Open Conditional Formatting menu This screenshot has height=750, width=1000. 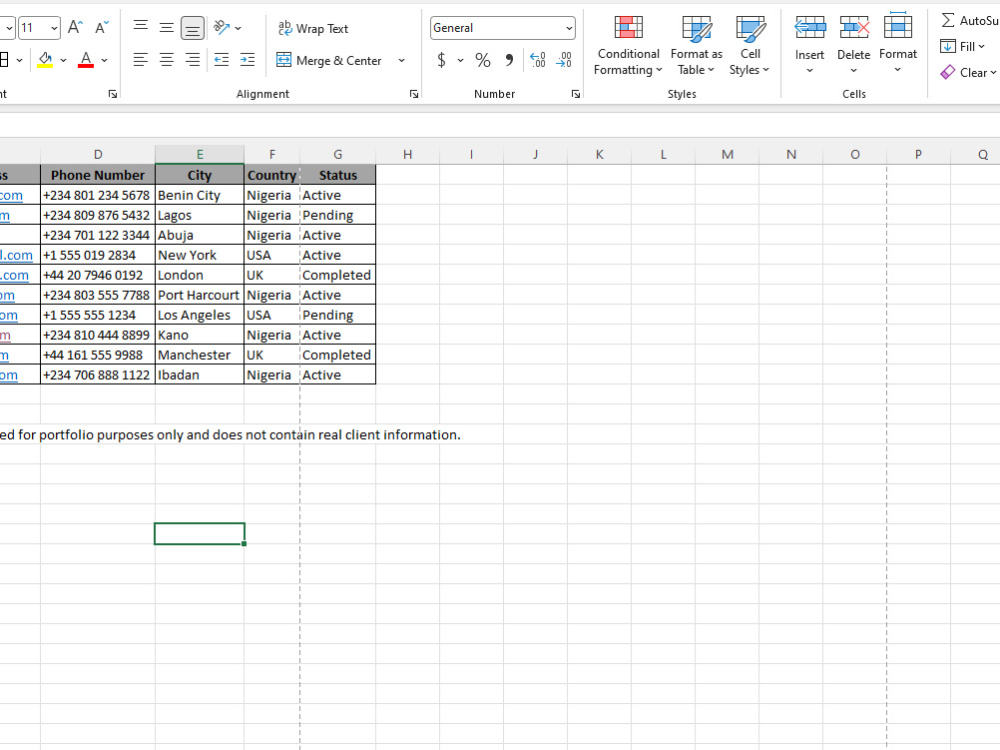pyautogui.click(x=628, y=46)
